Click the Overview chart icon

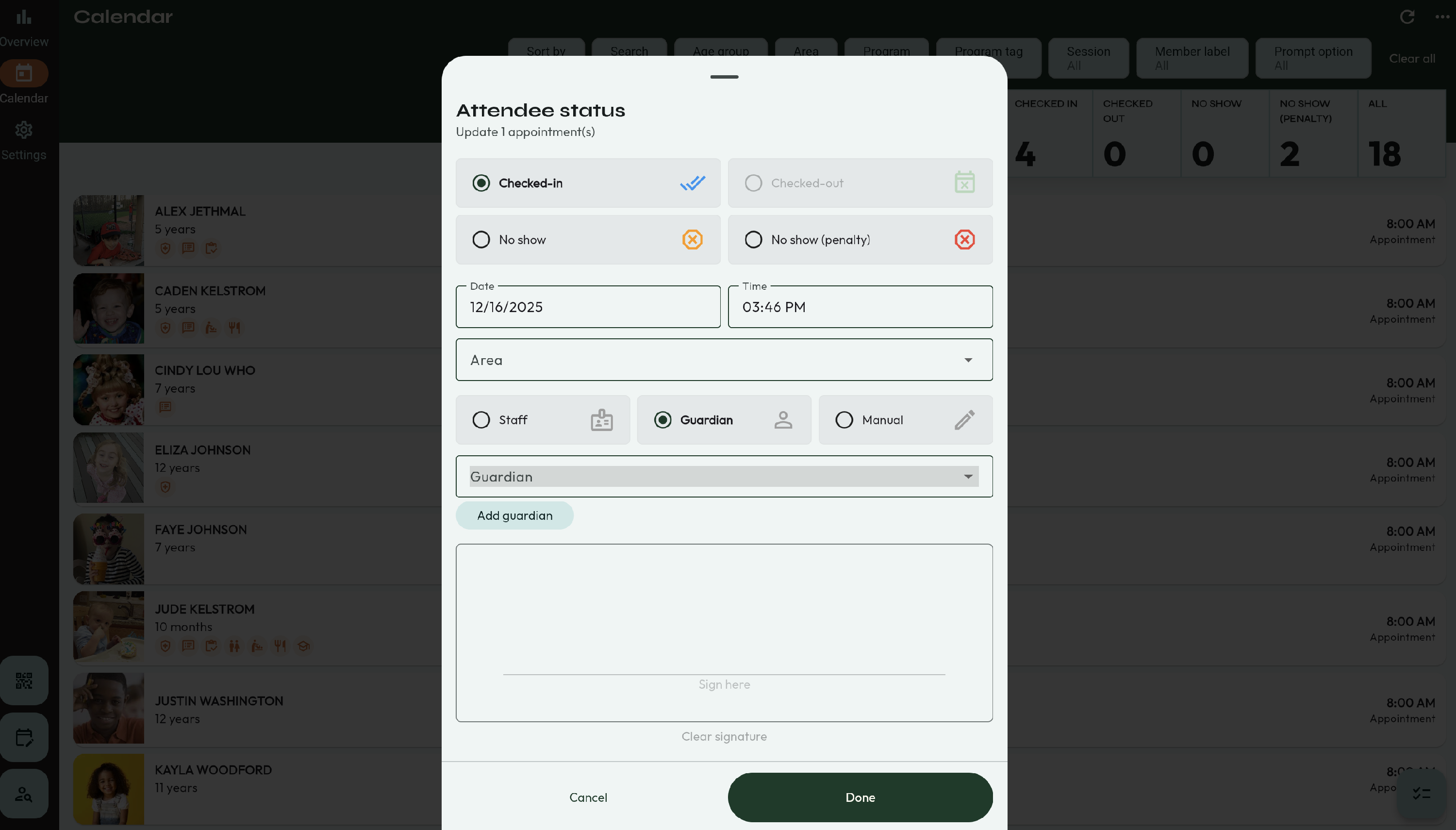(23, 17)
